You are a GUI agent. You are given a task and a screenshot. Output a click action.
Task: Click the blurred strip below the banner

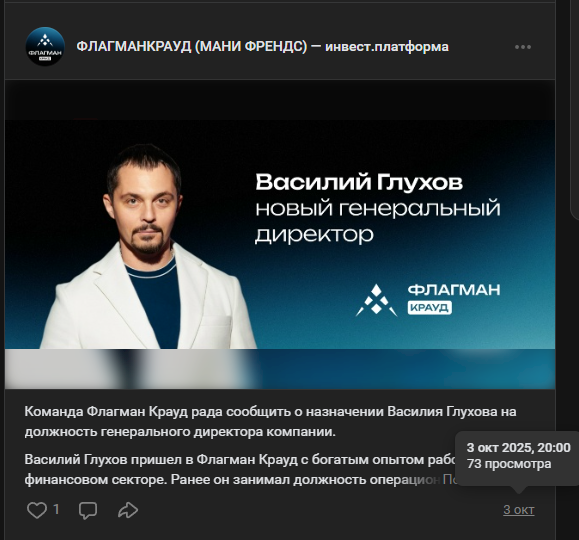(x=280, y=369)
